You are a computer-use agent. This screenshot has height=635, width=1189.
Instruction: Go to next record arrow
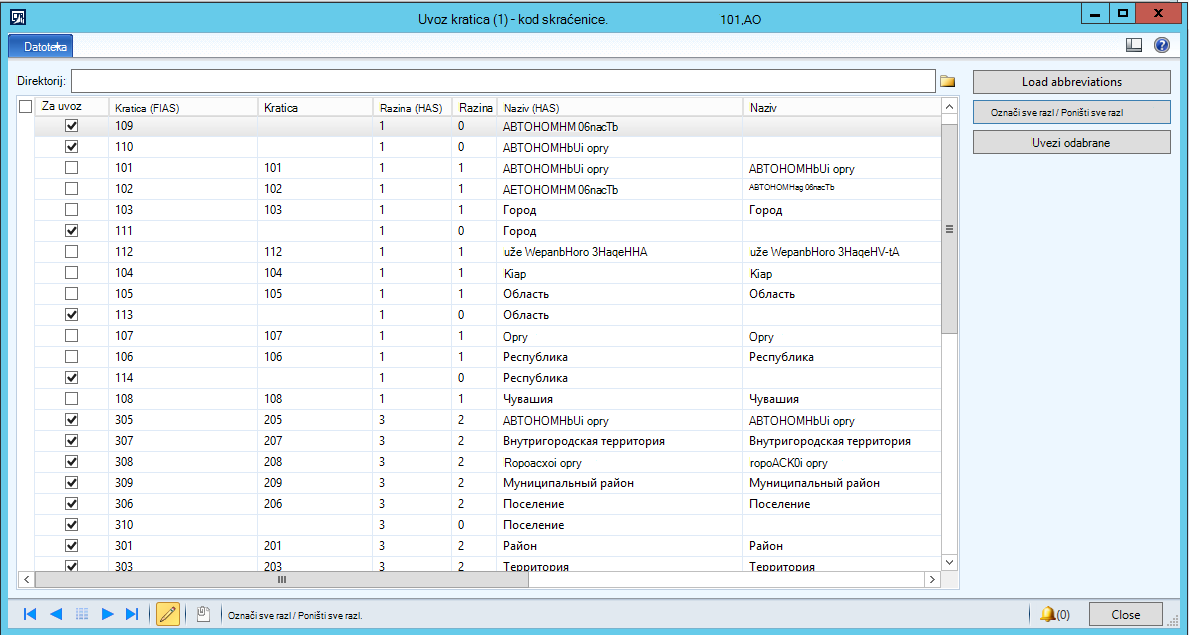point(108,614)
